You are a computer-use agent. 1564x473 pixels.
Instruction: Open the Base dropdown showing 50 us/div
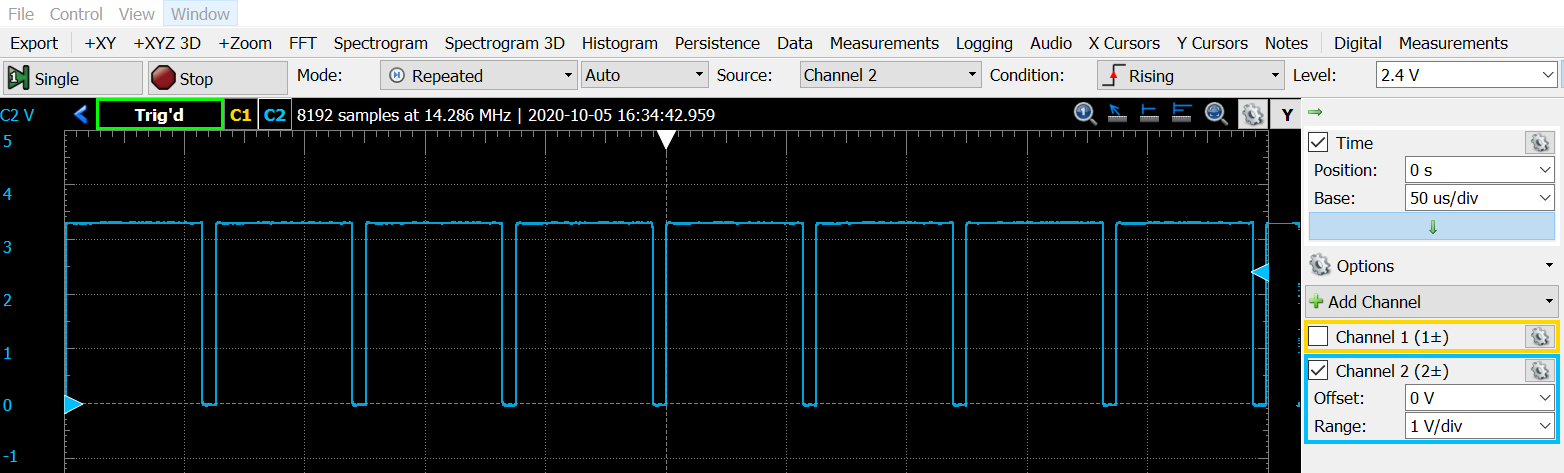point(1480,198)
